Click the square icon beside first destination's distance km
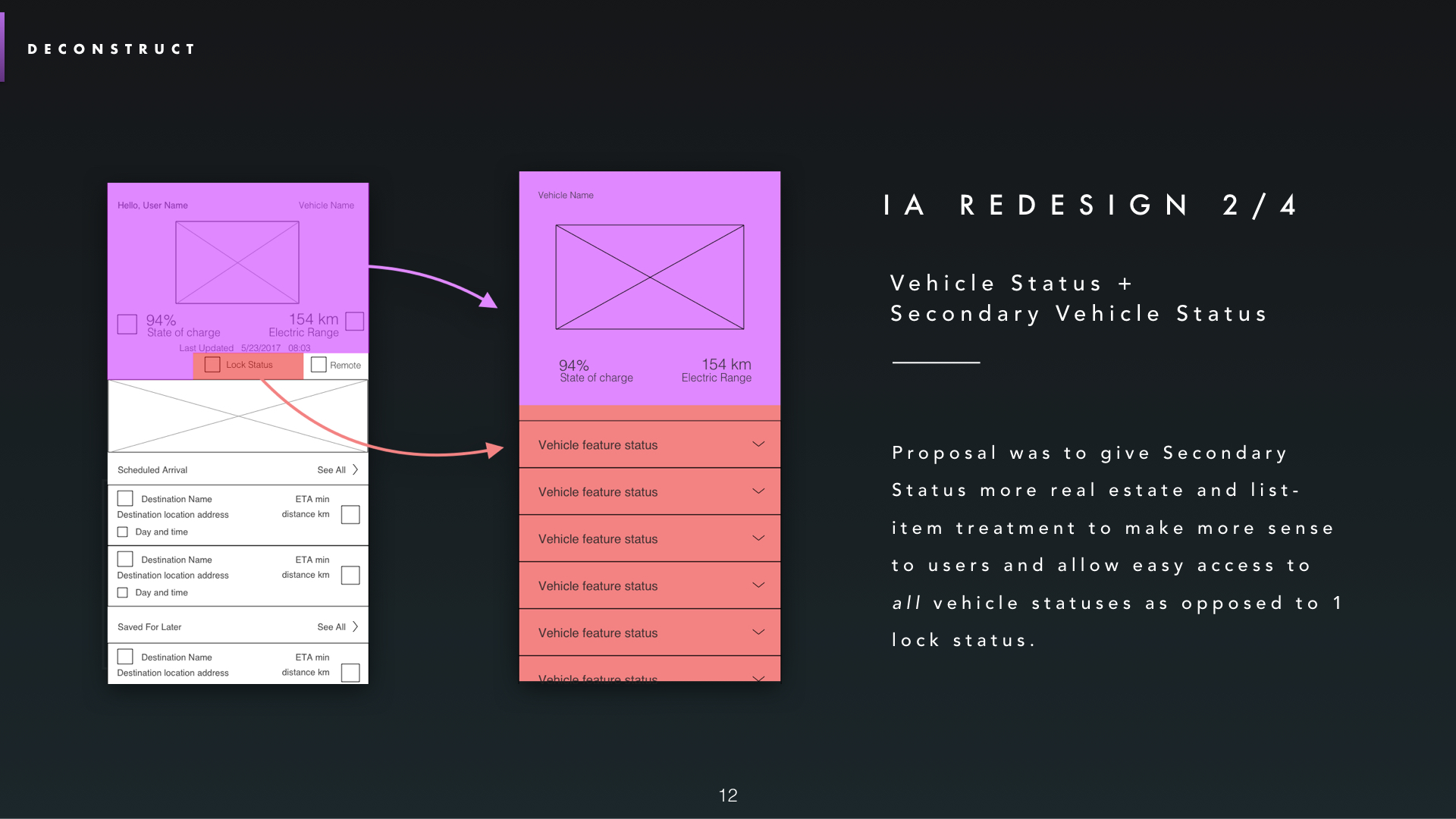 [350, 515]
